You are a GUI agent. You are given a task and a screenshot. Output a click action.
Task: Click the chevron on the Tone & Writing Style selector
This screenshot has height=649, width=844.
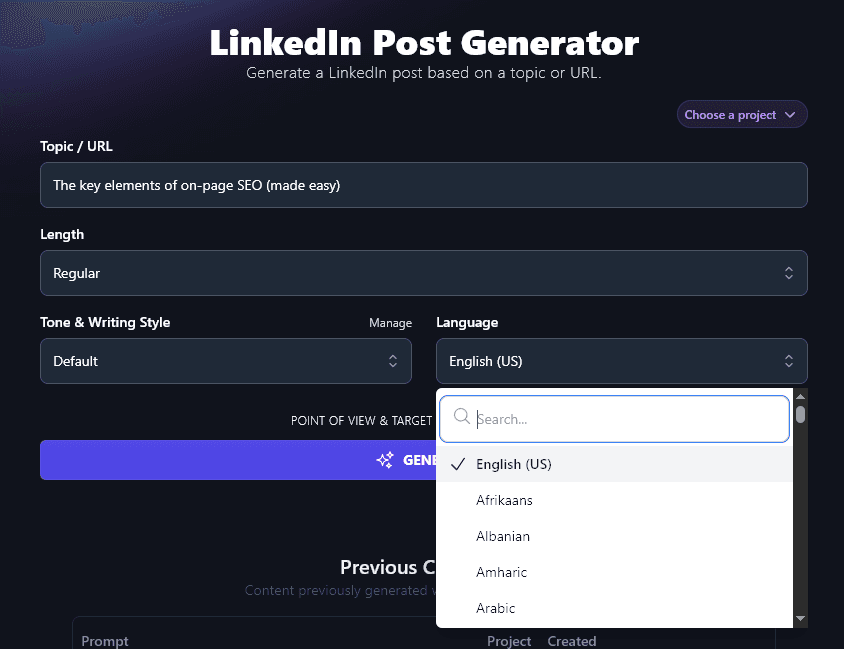pyautogui.click(x=394, y=361)
